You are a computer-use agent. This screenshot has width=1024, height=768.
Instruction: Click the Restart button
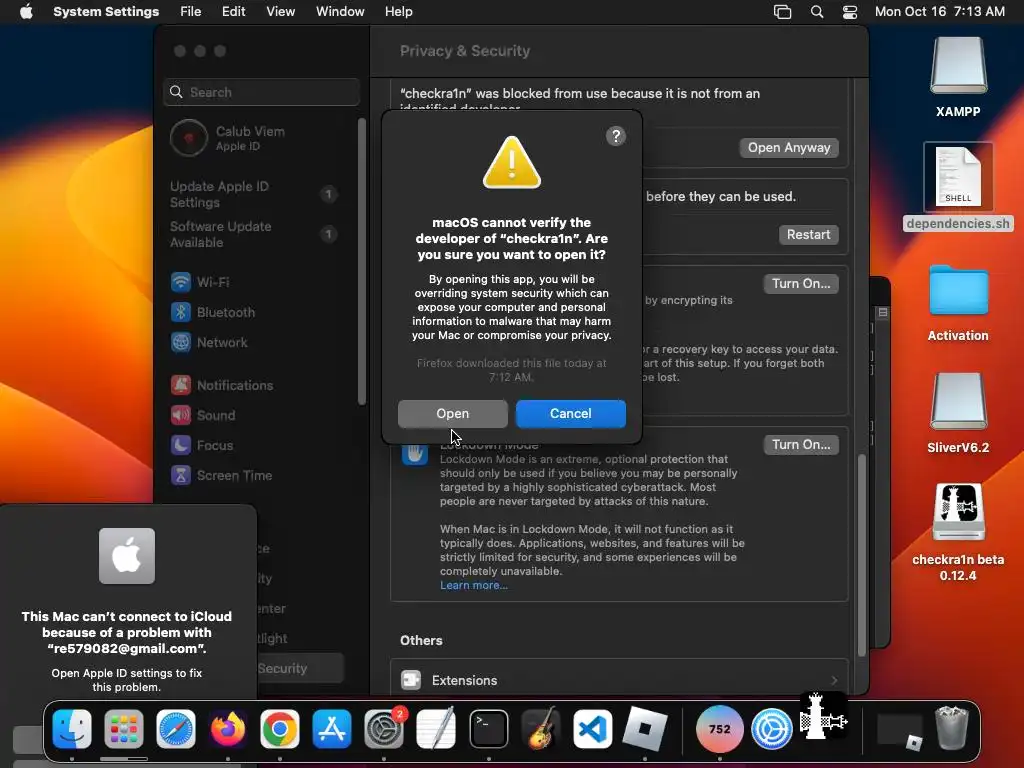coord(808,234)
